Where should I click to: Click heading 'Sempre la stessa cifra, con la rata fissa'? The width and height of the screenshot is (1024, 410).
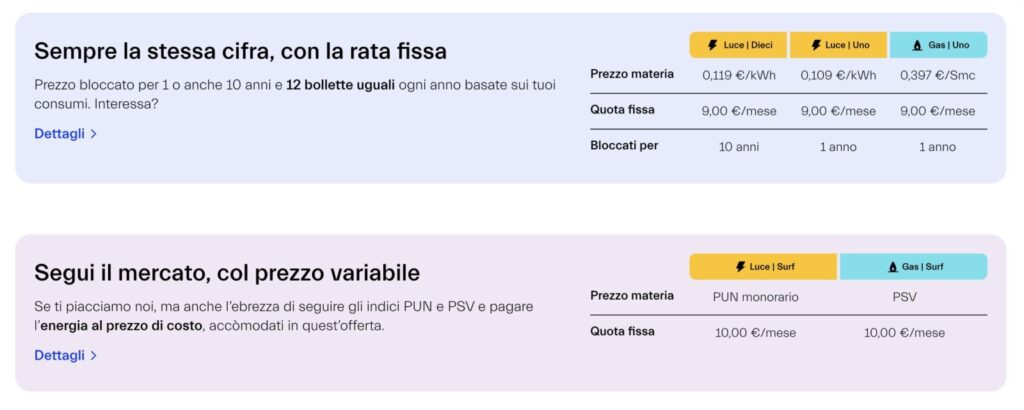pos(240,51)
